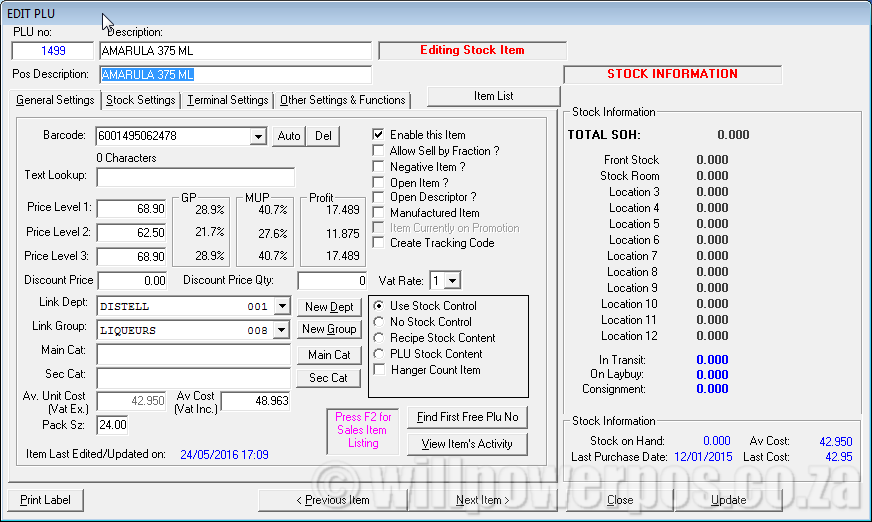872x522 pixels.
Task: Open the Link Group dropdown
Action: pyautogui.click(x=282, y=329)
